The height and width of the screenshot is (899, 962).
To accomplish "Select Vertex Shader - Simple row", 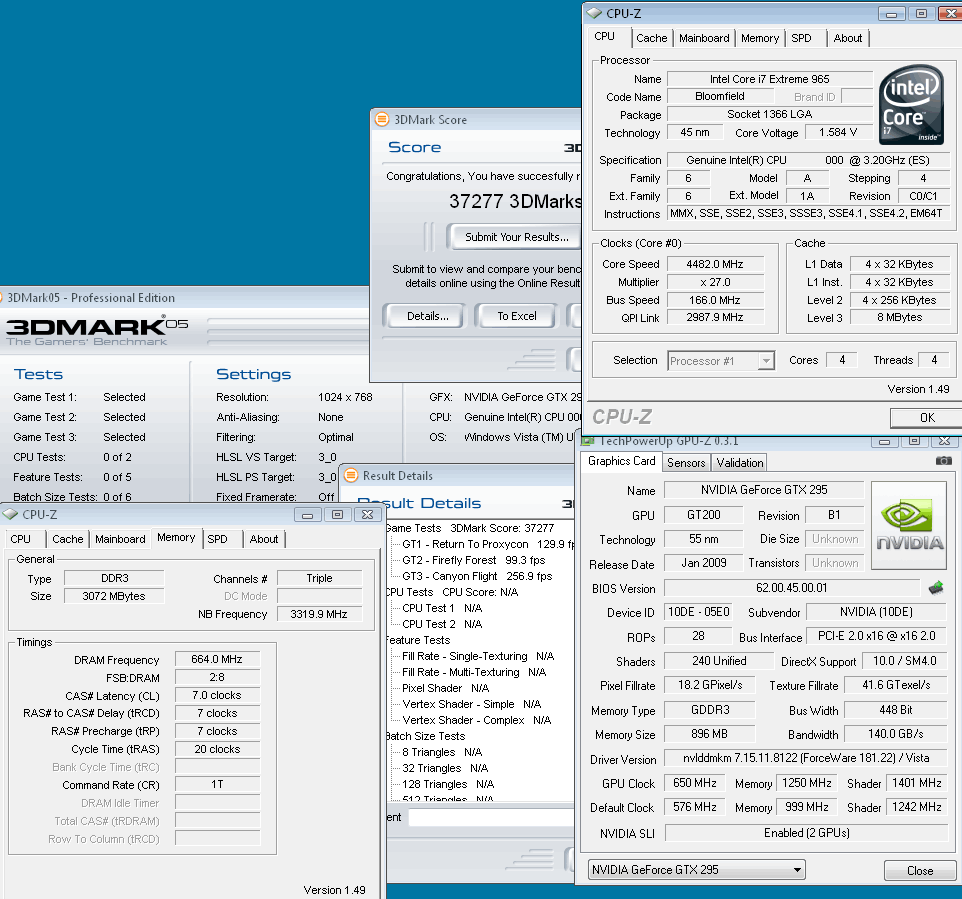I will point(472,703).
